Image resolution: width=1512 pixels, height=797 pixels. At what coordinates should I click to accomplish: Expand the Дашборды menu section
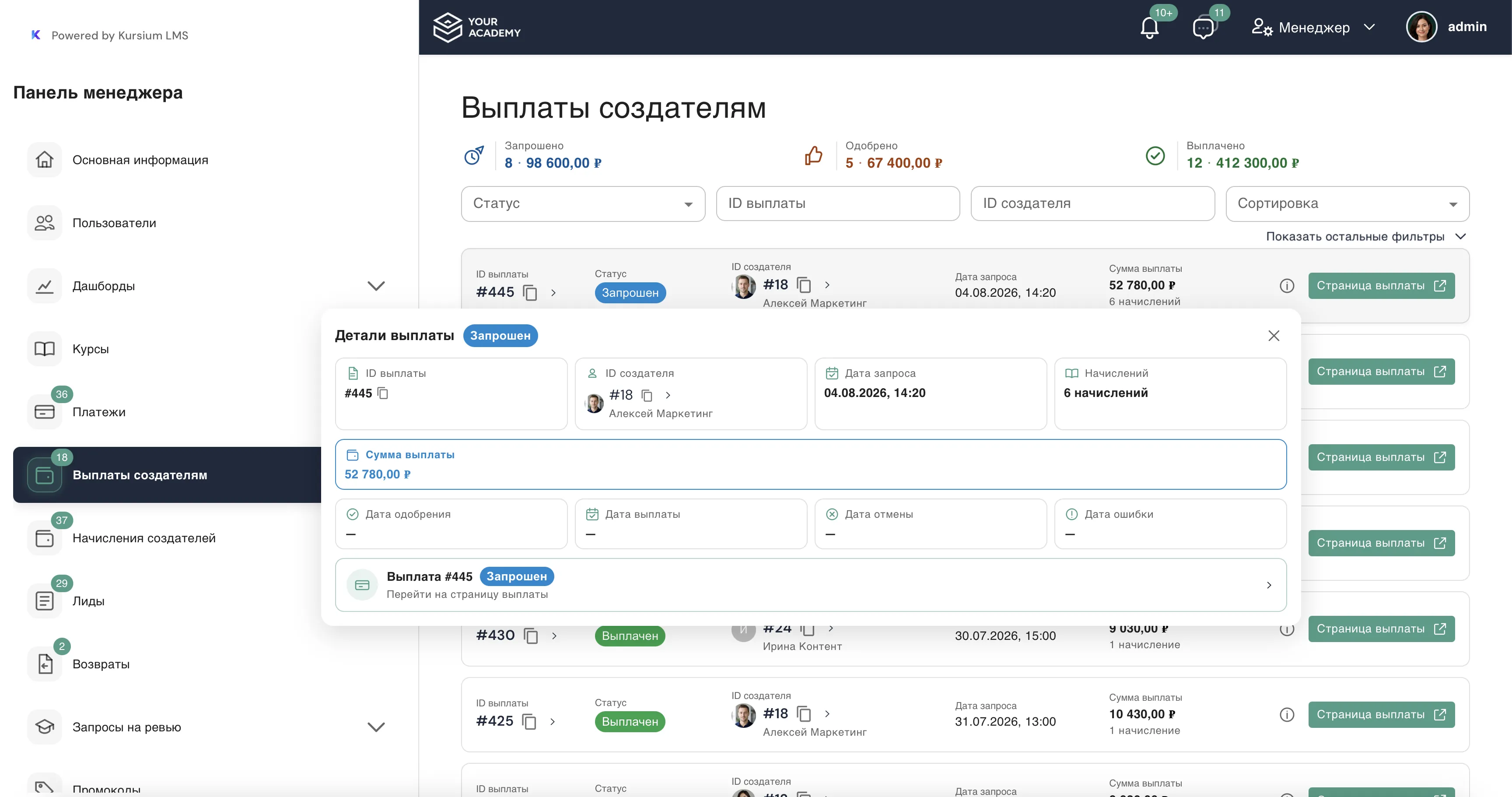(376, 286)
